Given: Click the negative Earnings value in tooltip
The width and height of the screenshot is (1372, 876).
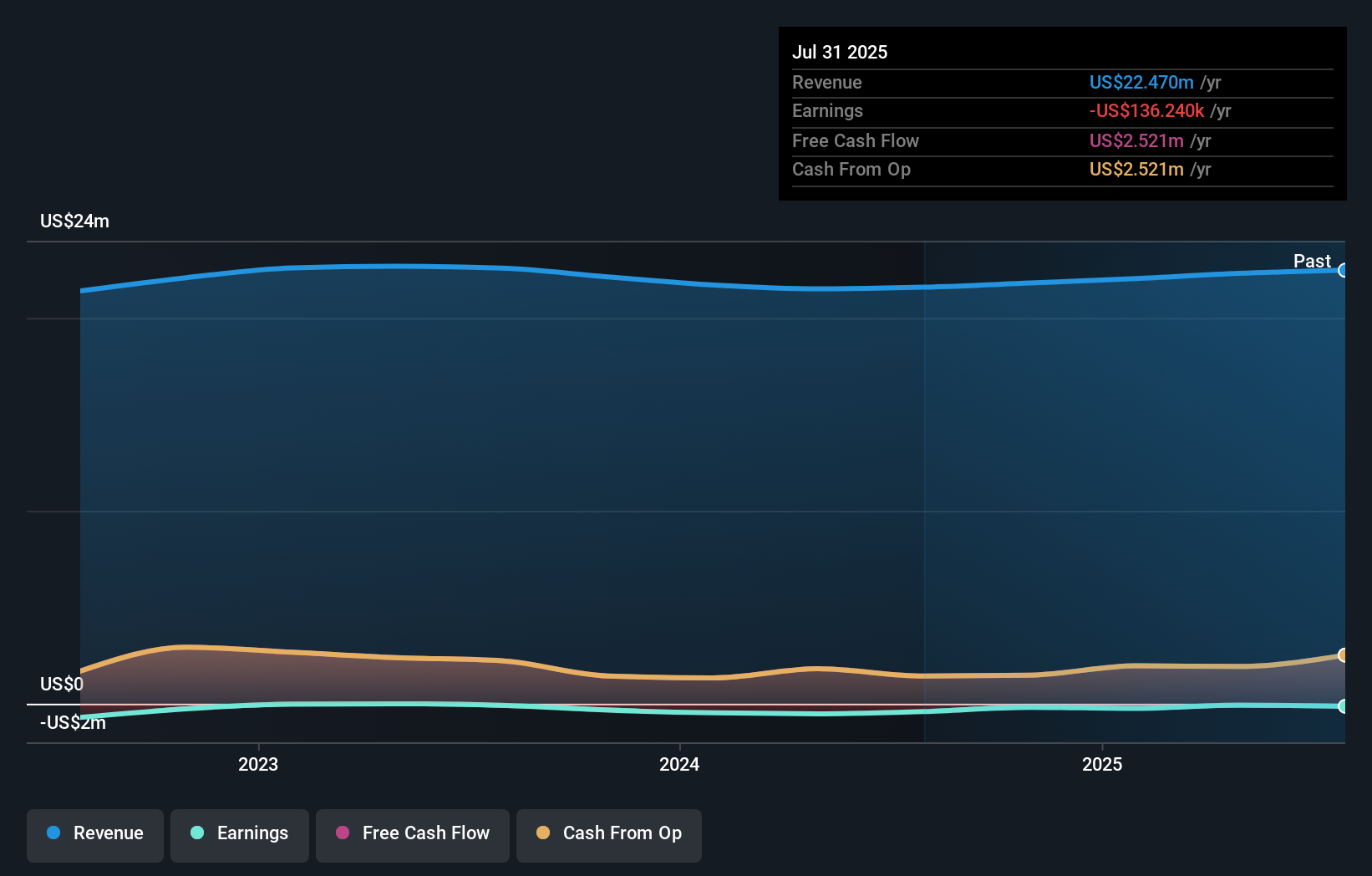Looking at the screenshot, I should pos(1146,111).
